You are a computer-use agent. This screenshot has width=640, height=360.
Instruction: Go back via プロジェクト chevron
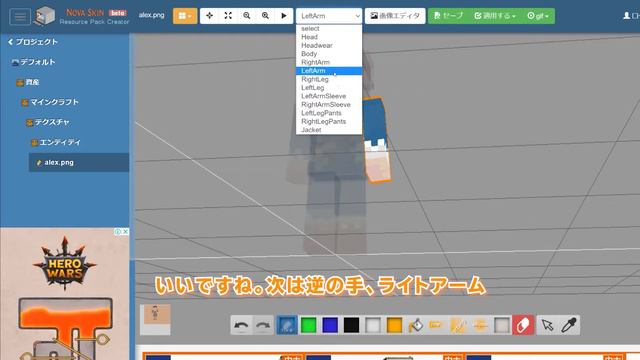[33, 42]
